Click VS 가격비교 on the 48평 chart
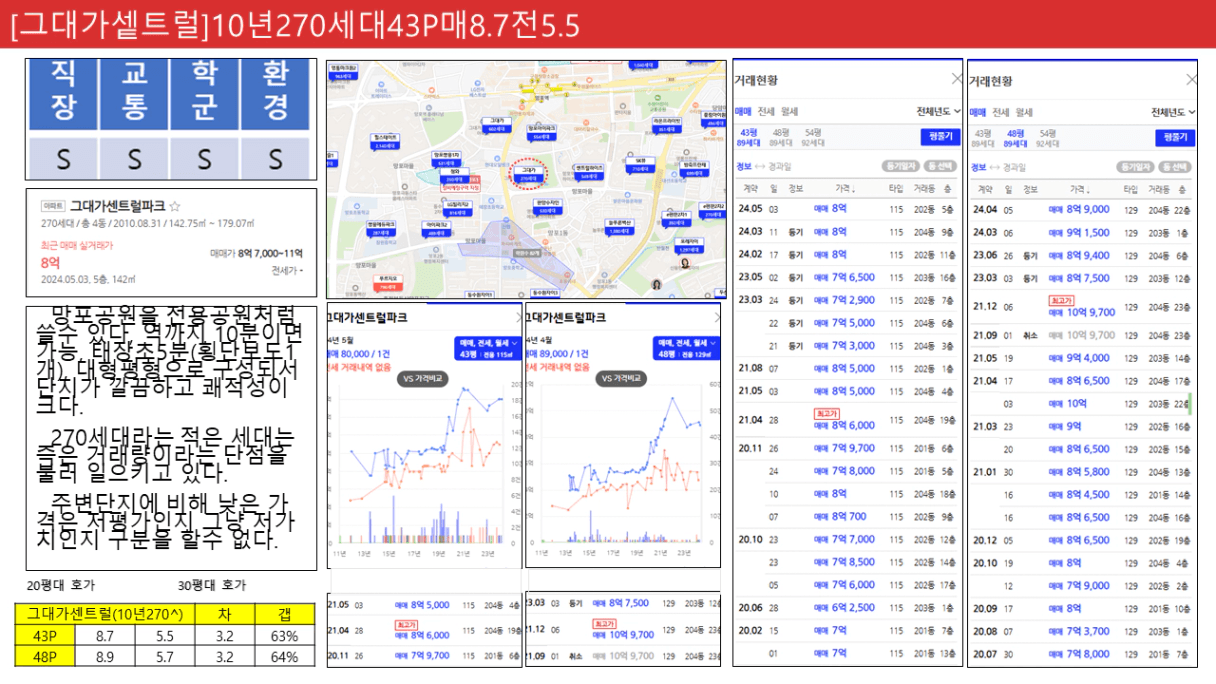1216x684 pixels. (623, 379)
